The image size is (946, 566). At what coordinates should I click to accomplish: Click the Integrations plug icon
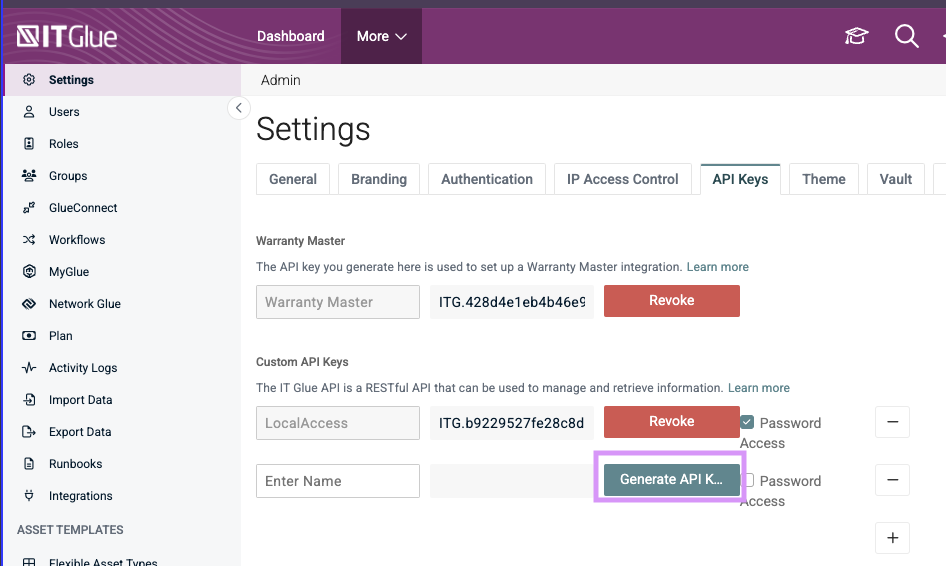[x=29, y=496]
